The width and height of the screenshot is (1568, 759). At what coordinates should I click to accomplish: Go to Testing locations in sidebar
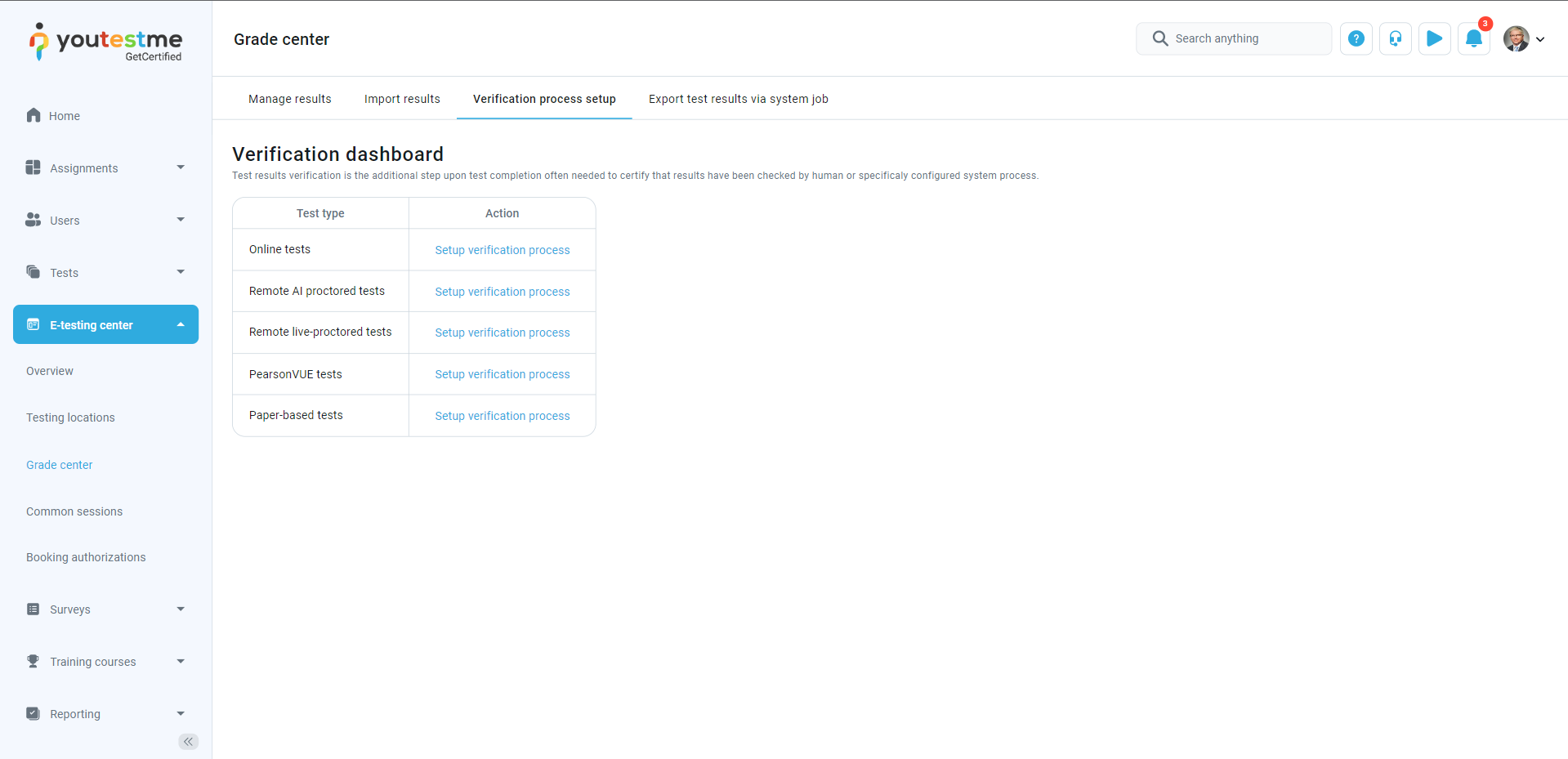(70, 417)
